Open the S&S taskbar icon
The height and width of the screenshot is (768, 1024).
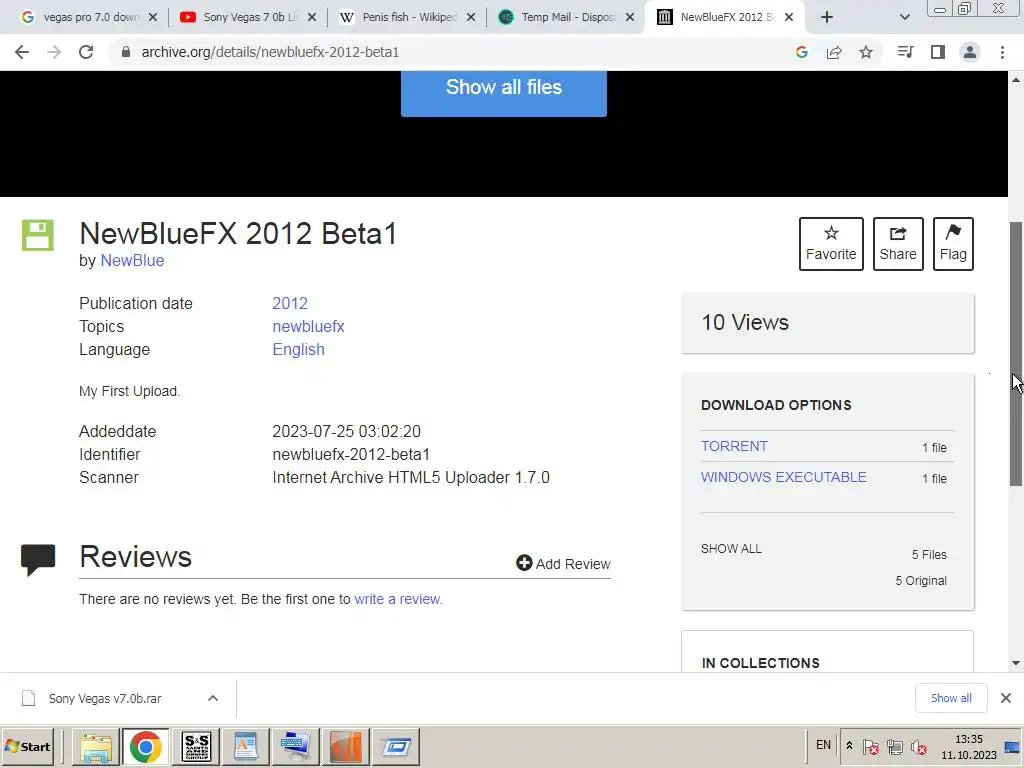(x=196, y=747)
